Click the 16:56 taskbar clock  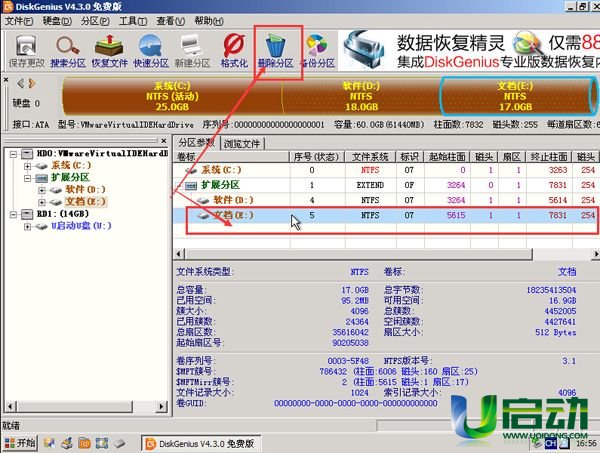586,443
